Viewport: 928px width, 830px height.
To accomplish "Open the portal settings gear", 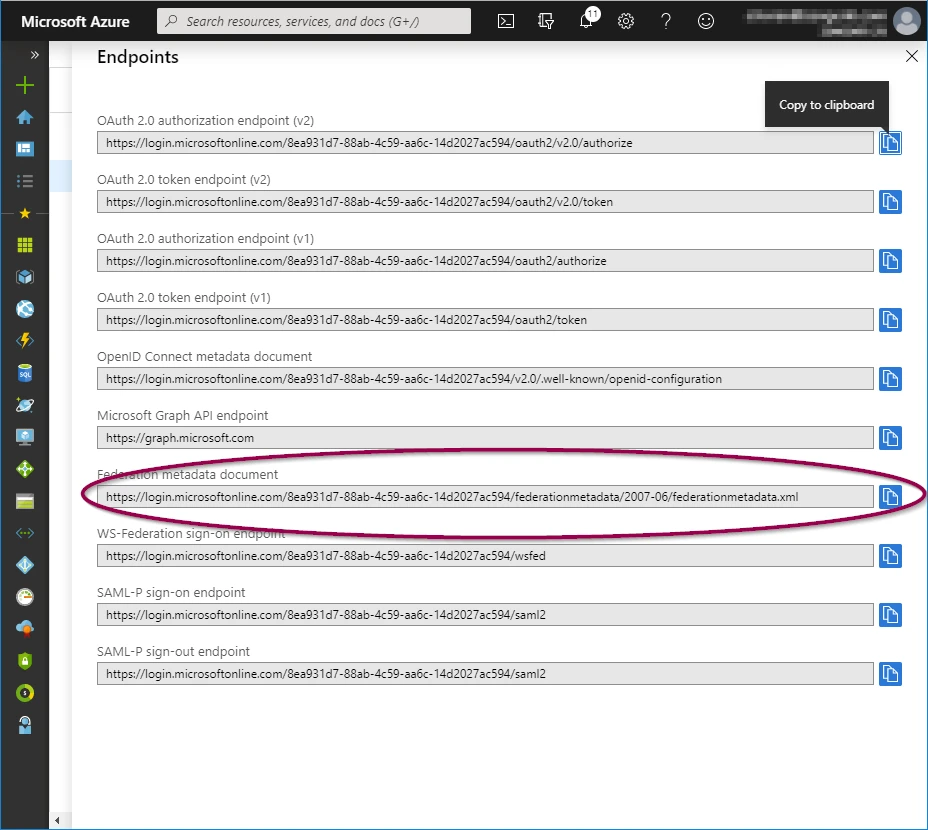I will tap(626, 21).
